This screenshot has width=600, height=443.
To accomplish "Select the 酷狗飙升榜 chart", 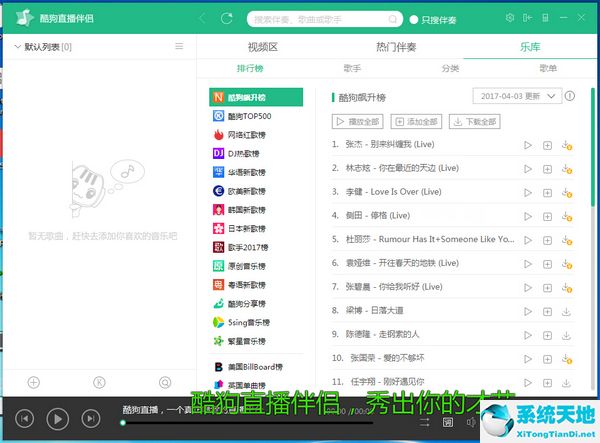I will tap(256, 97).
